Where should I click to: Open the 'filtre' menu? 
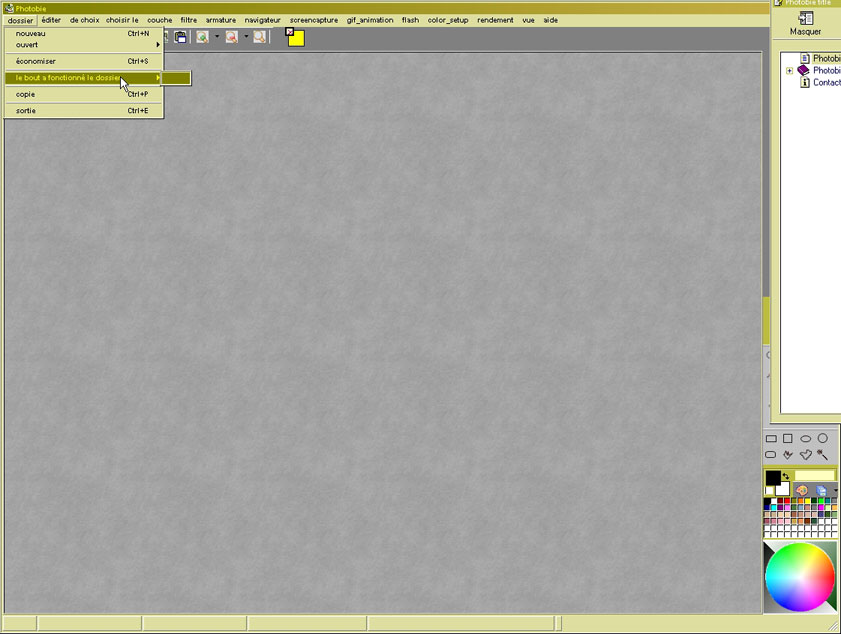coord(188,20)
